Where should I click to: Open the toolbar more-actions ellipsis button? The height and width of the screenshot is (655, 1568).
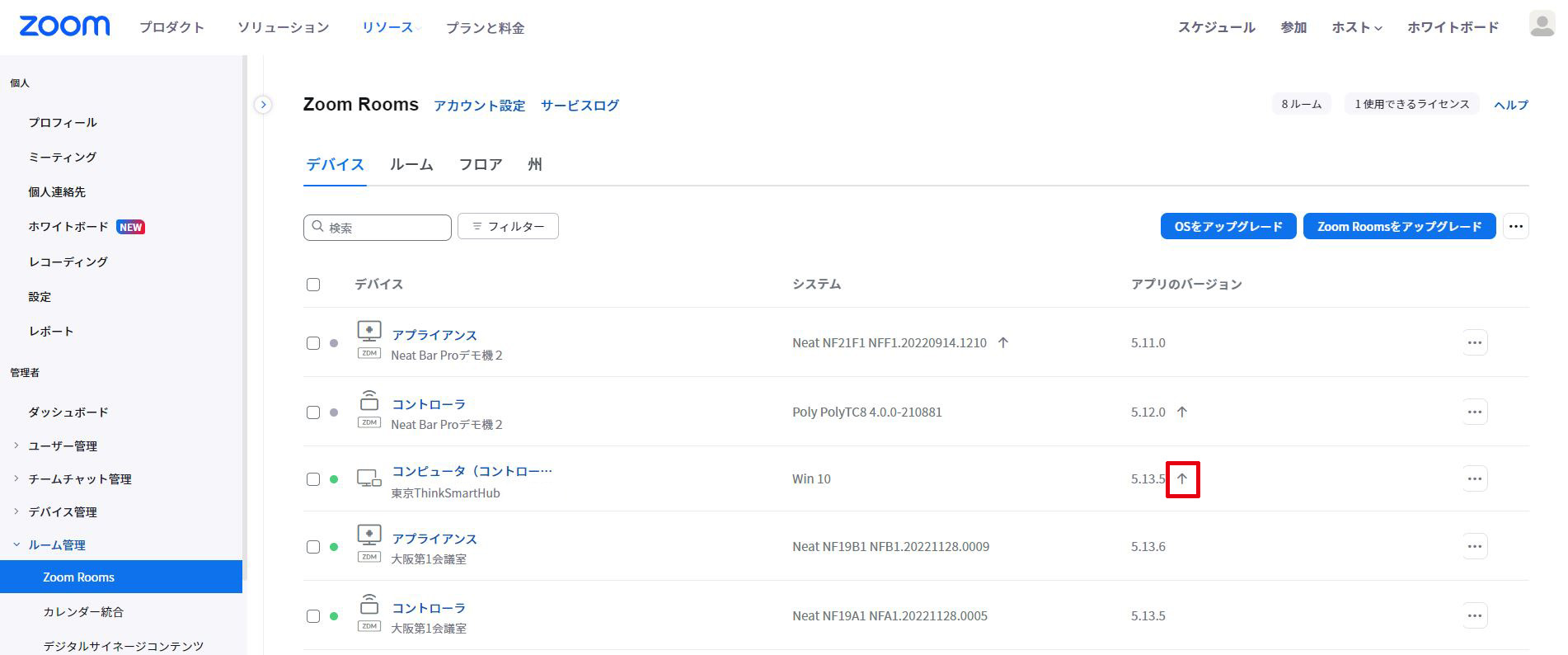[1516, 226]
